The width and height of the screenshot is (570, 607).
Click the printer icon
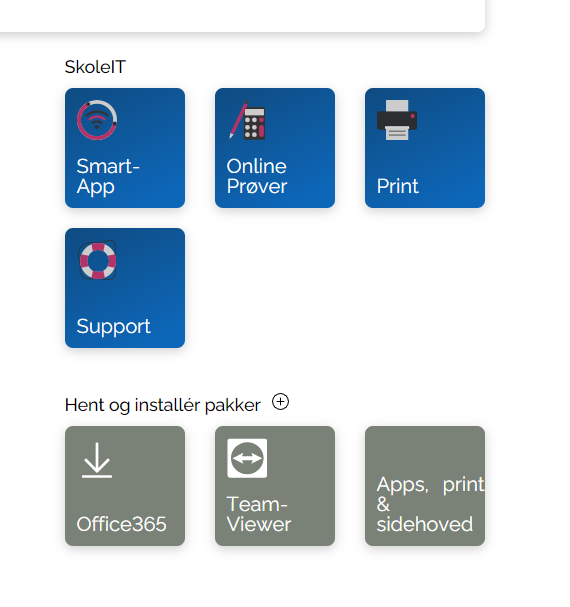pos(397,120)
